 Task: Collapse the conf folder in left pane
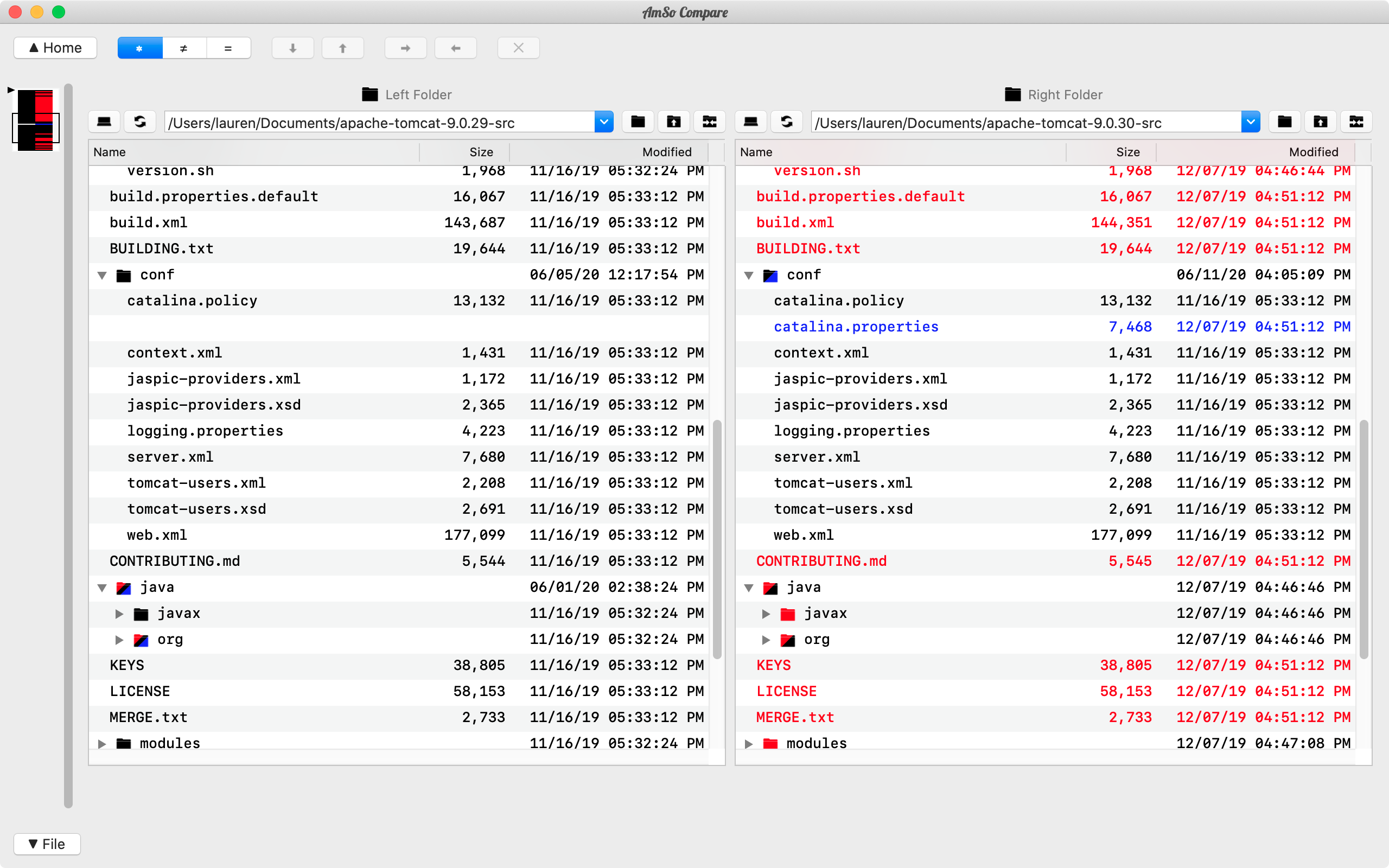click(102, 276)
